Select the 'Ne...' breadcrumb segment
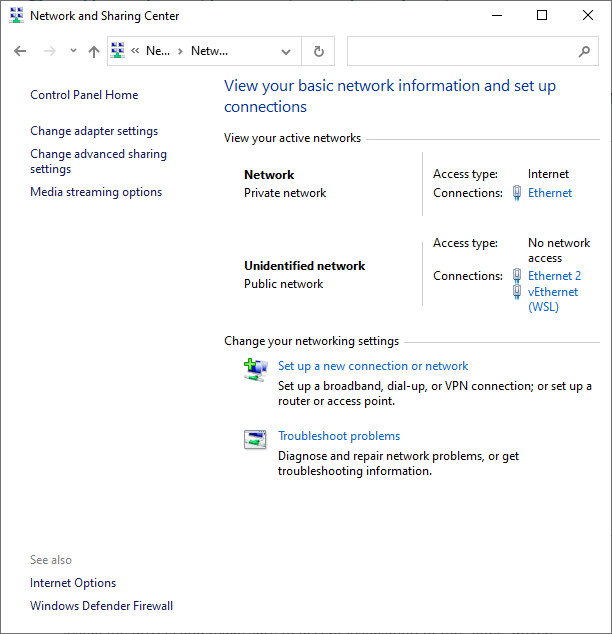 pyautogui.click(x=158, y=51)
